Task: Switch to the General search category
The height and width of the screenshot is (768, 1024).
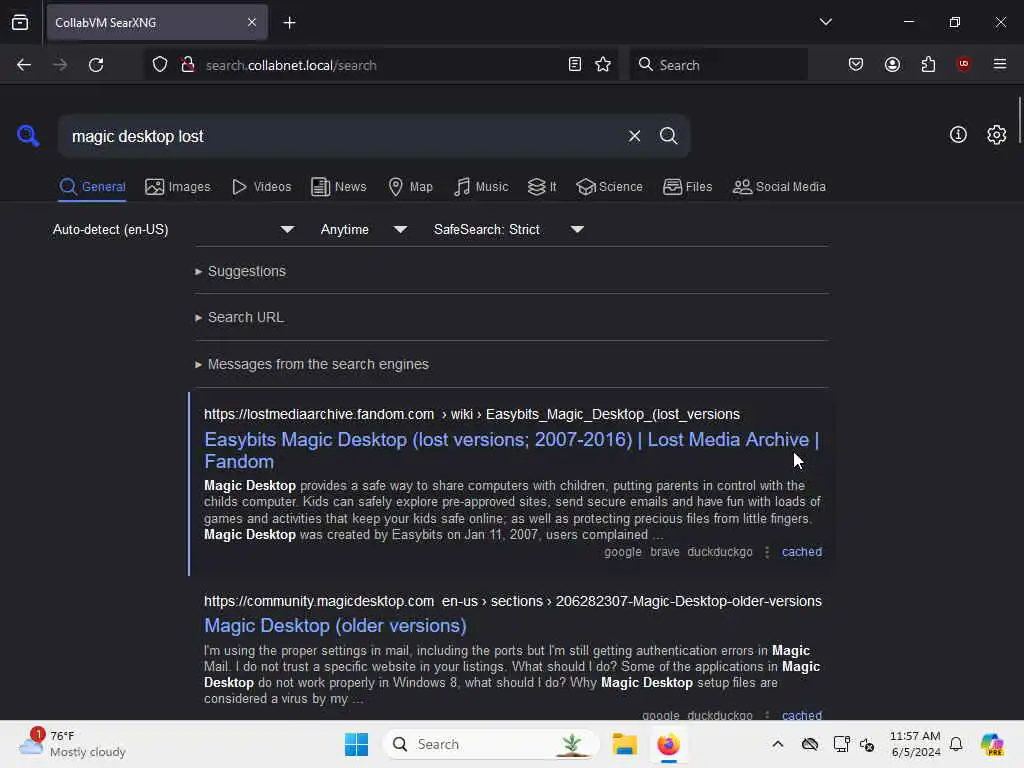Action: click(93, 187)
